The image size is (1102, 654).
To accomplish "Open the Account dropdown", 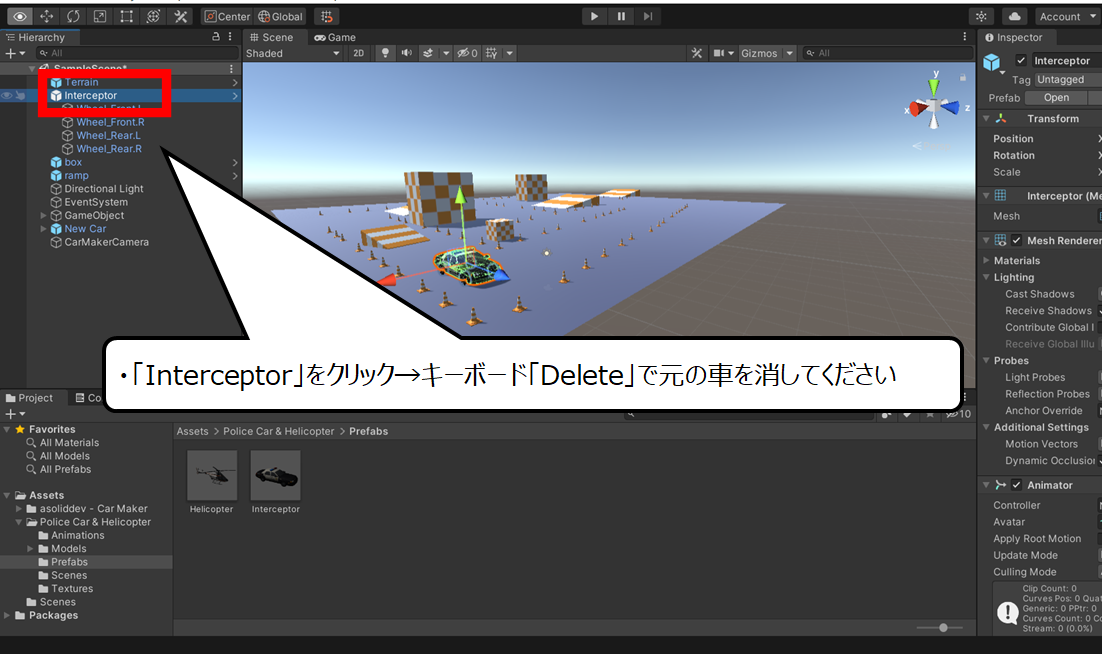I will click(x=1066, y=16).
